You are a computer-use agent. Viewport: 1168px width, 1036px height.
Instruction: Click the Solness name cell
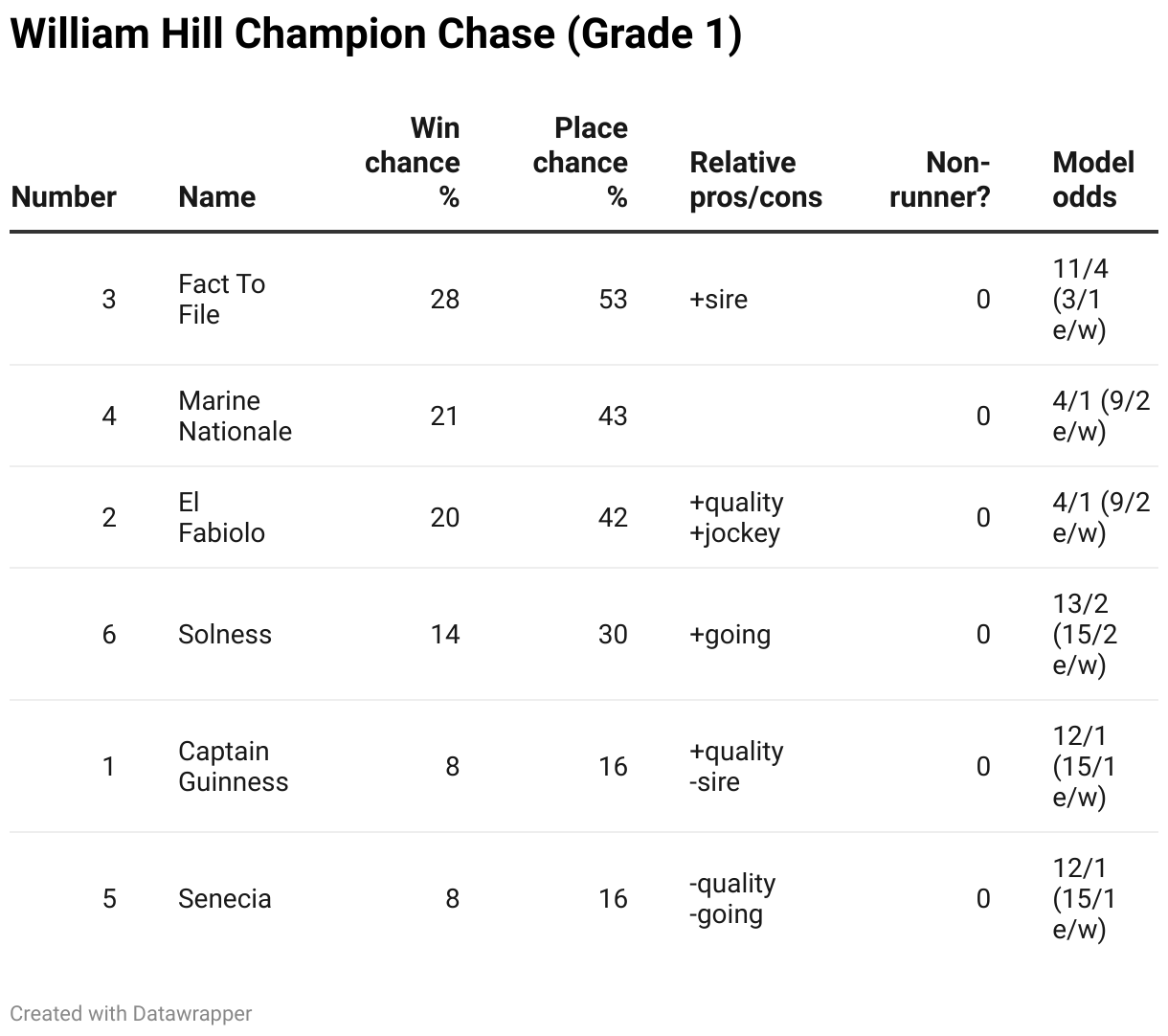pos(225,634)
